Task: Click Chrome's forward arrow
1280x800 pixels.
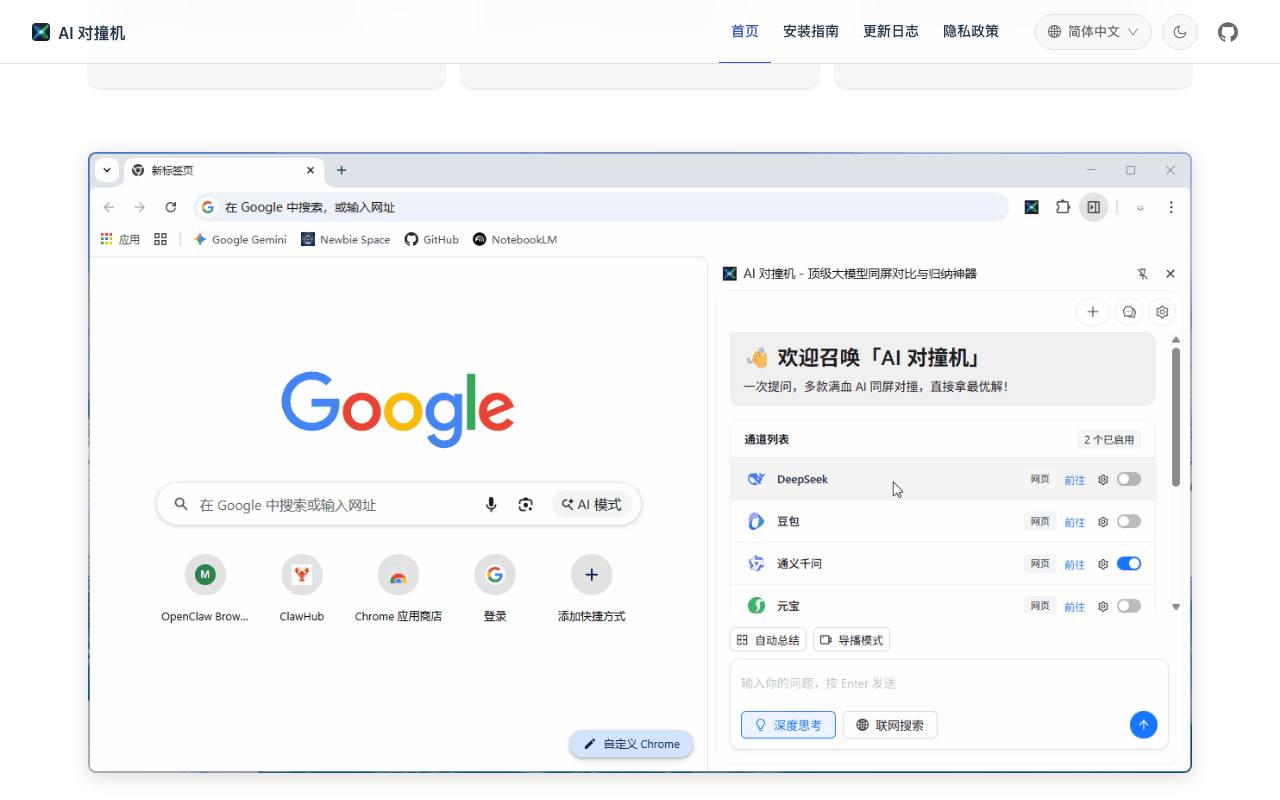Action: pos(140,207)
